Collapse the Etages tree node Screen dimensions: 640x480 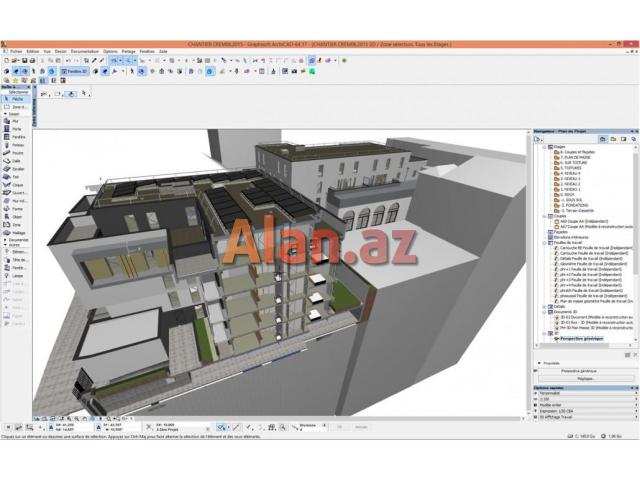coord(544,147)
